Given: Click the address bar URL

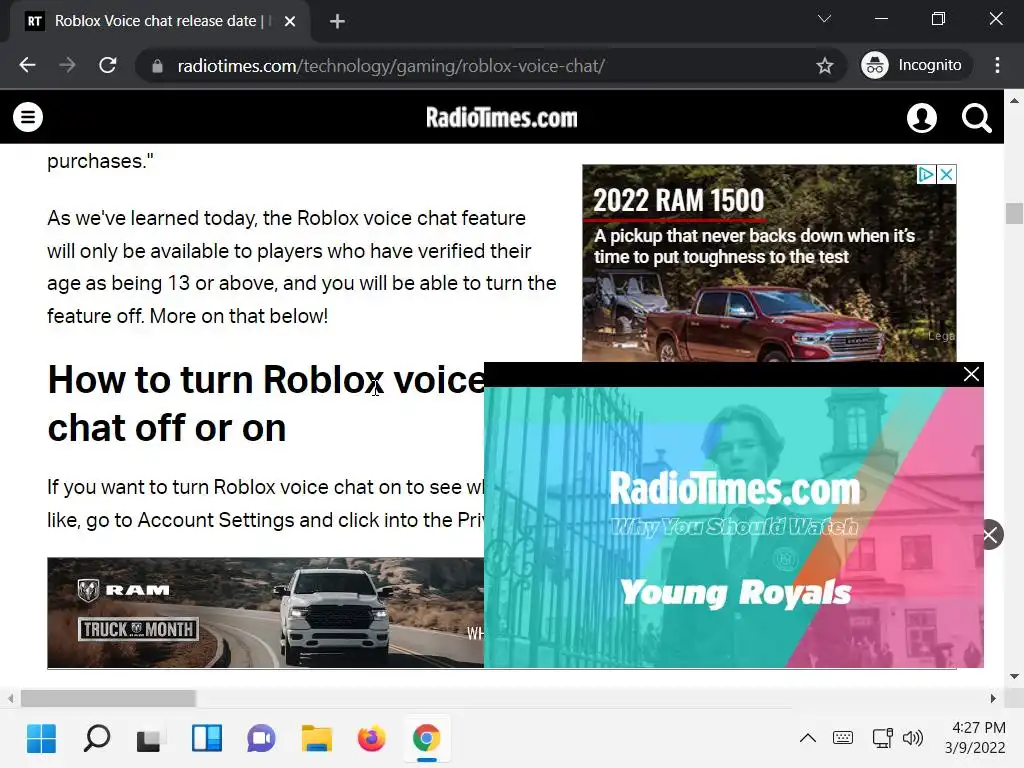Looking at the screenshot, I should (x=391, y=66).
